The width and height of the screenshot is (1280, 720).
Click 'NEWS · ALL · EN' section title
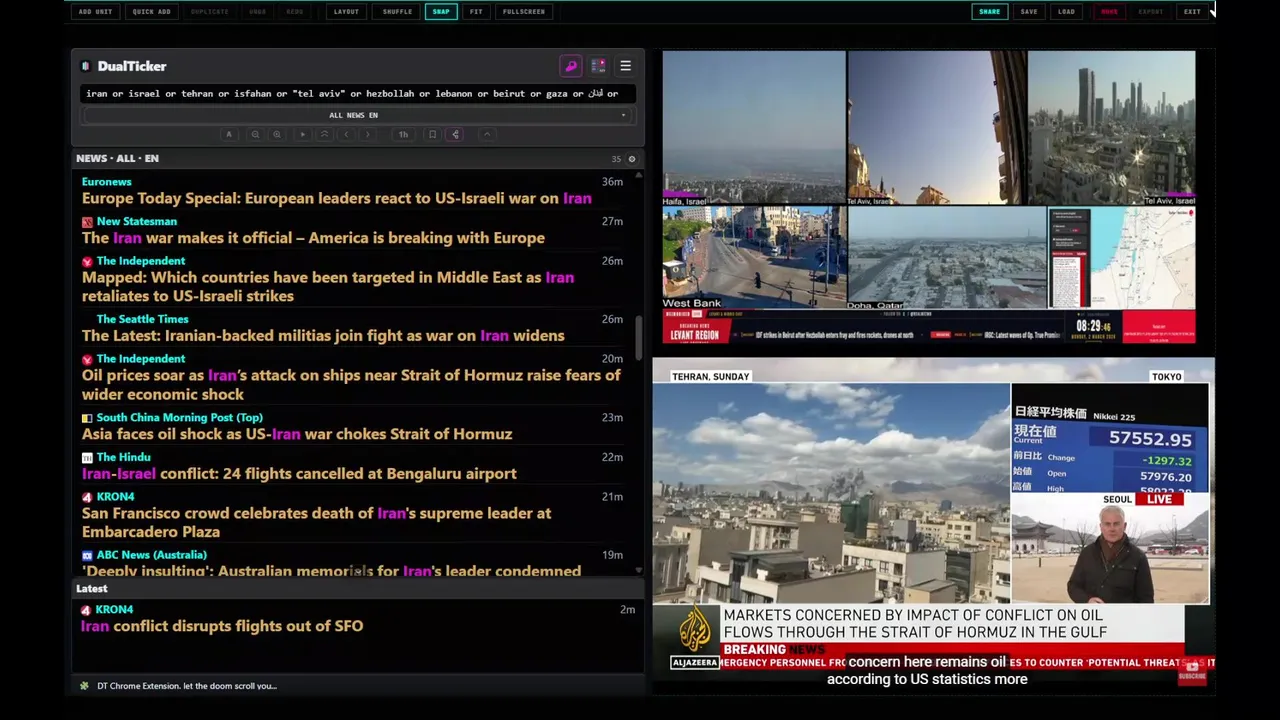[x=117, y=159]
